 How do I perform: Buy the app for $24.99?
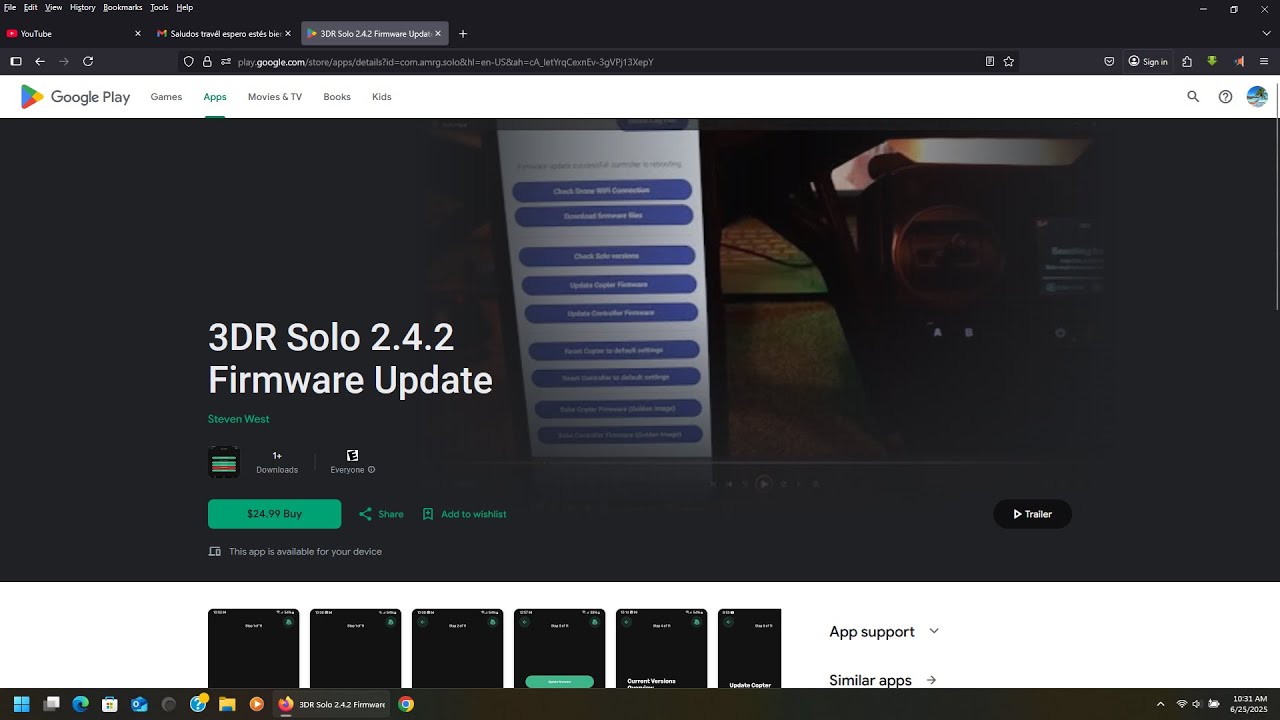(274, 514)
